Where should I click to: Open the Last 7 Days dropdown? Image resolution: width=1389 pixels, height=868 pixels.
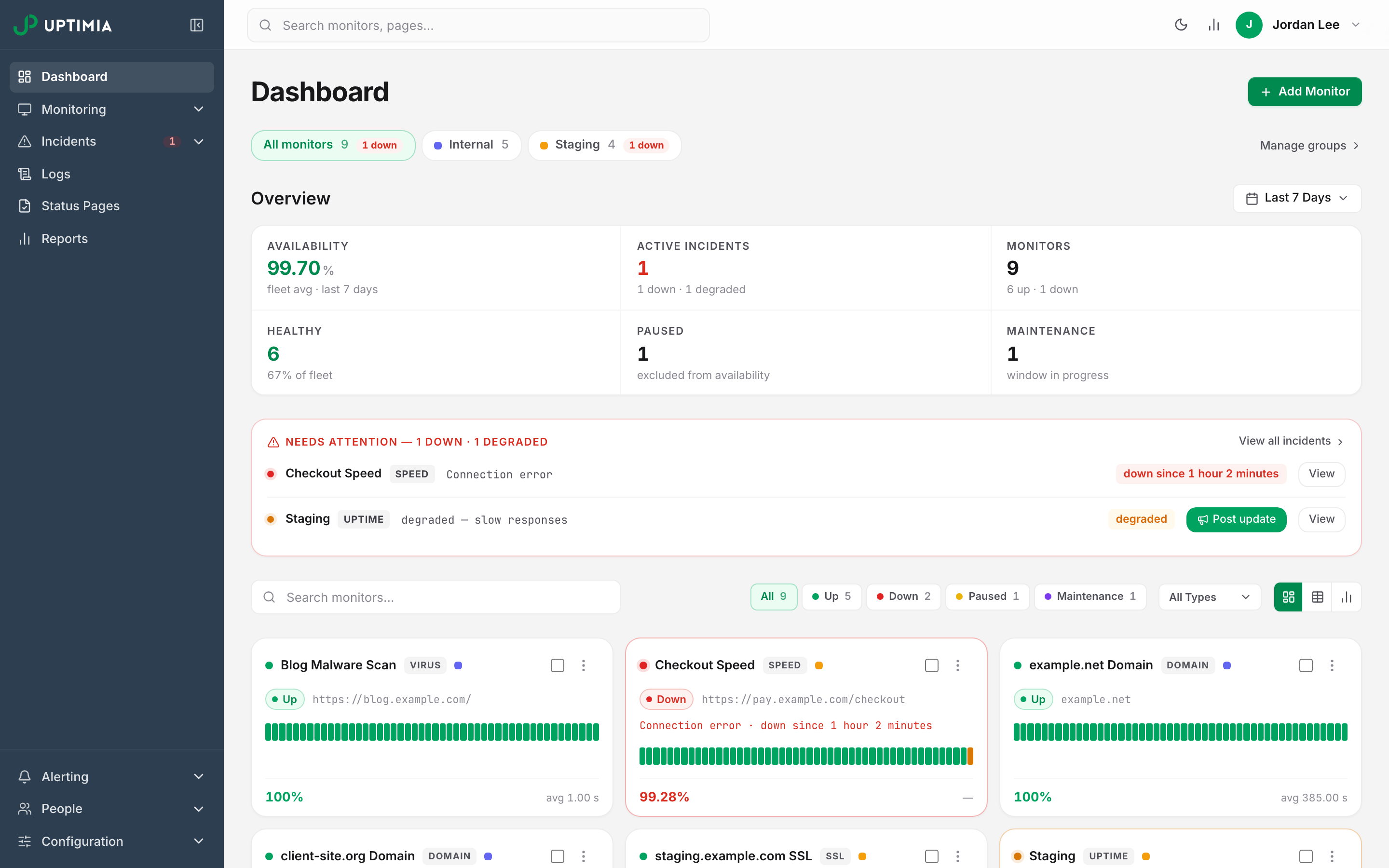[x=1296, y=198]
